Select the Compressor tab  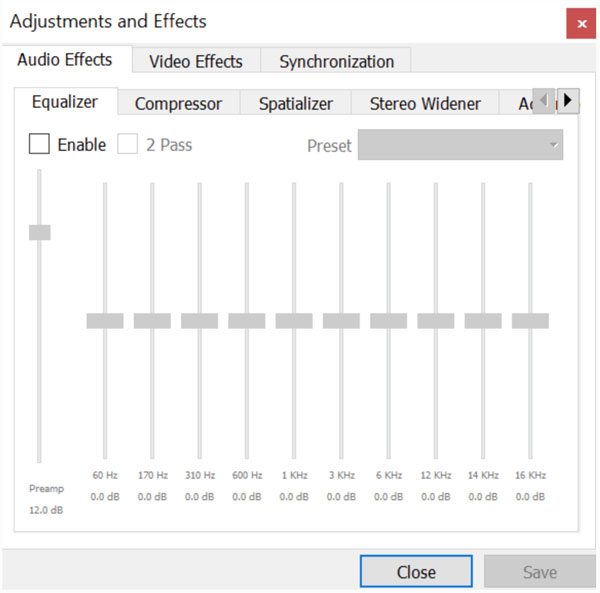point(178,103)
